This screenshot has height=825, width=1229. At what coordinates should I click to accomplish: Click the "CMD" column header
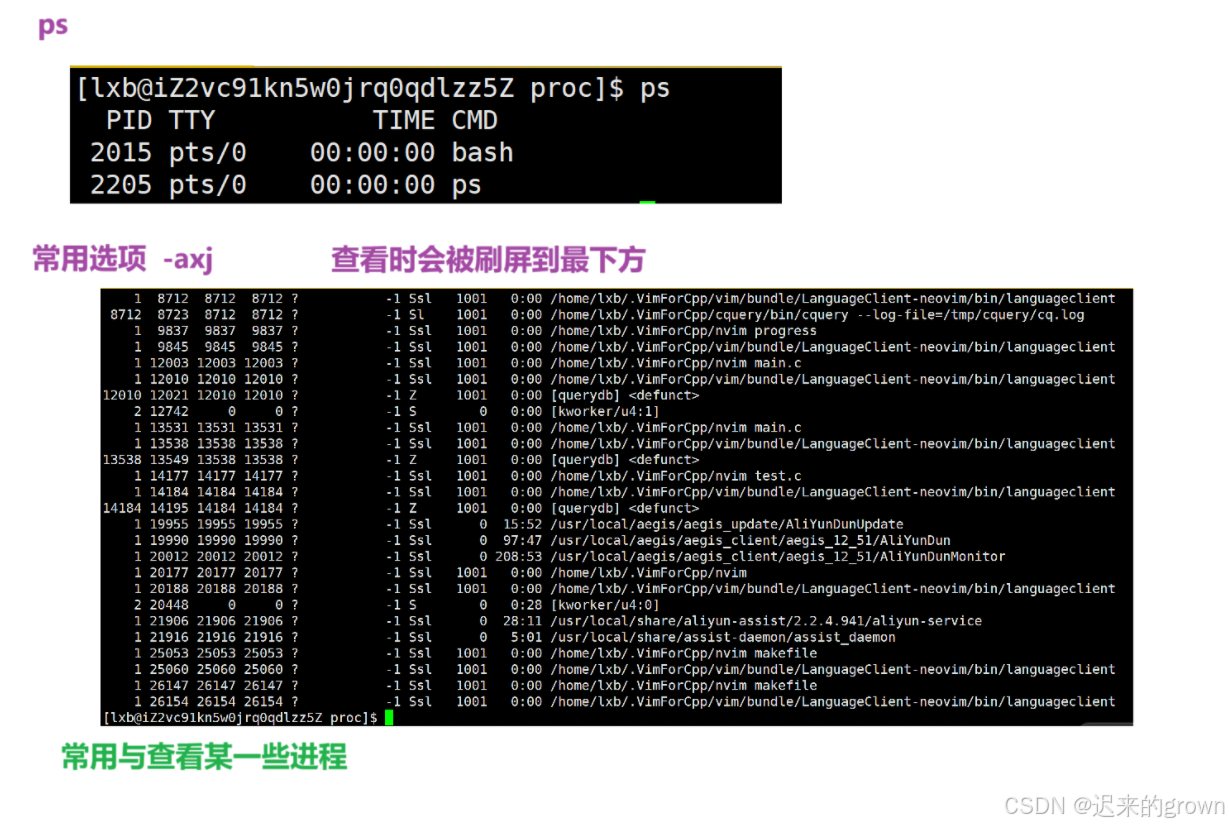point(475,121)
